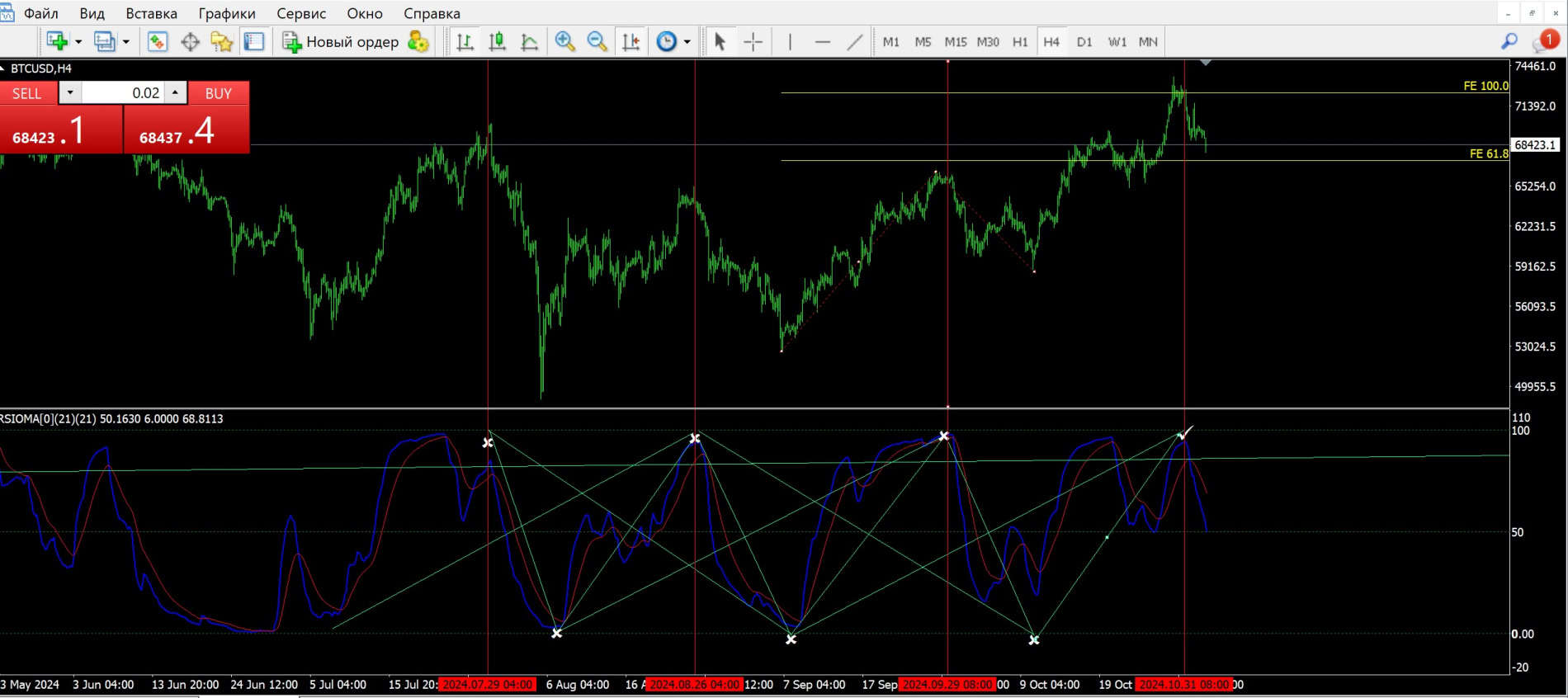Open the chat notifications icon
This screenshot has height=698, width=1568.
[1544, 41]
